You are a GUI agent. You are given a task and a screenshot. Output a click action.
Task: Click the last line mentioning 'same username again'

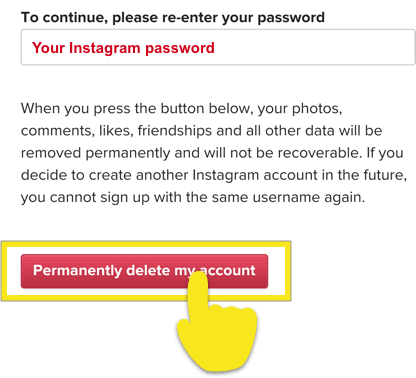193,197
